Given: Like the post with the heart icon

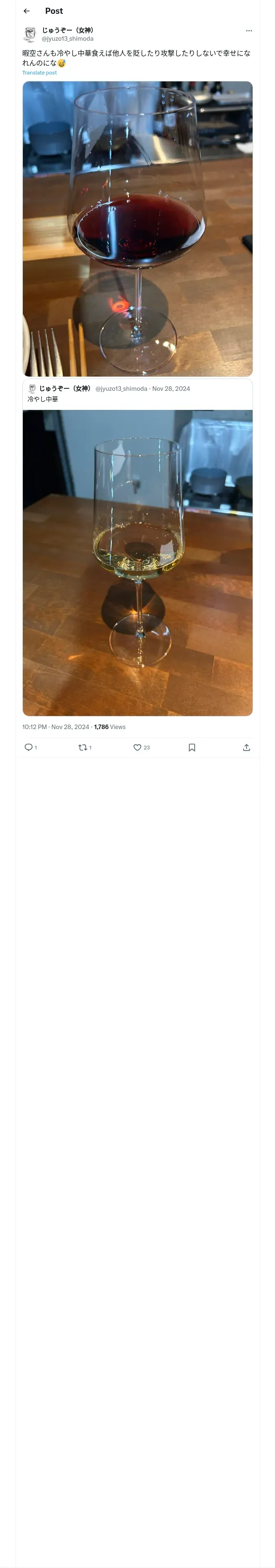Looking at the screenshot, I should (137, 747).
